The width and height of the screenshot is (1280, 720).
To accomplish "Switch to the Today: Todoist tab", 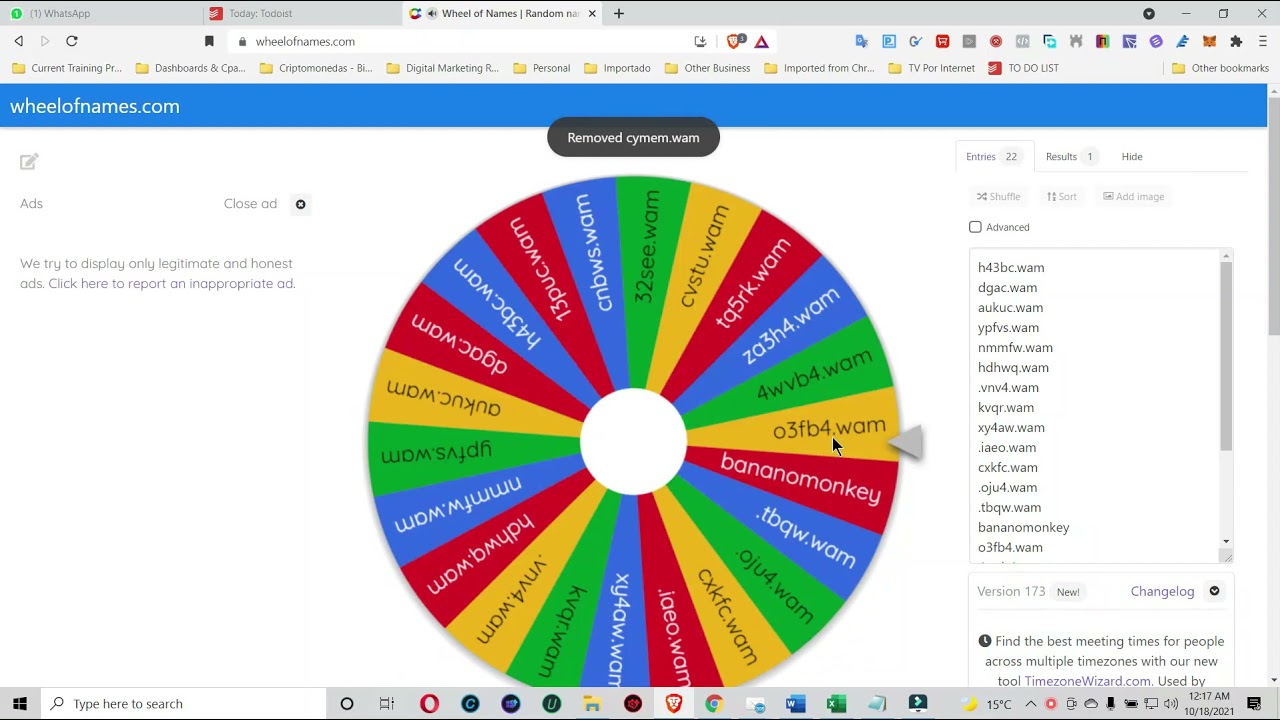I will coord(300,14).
